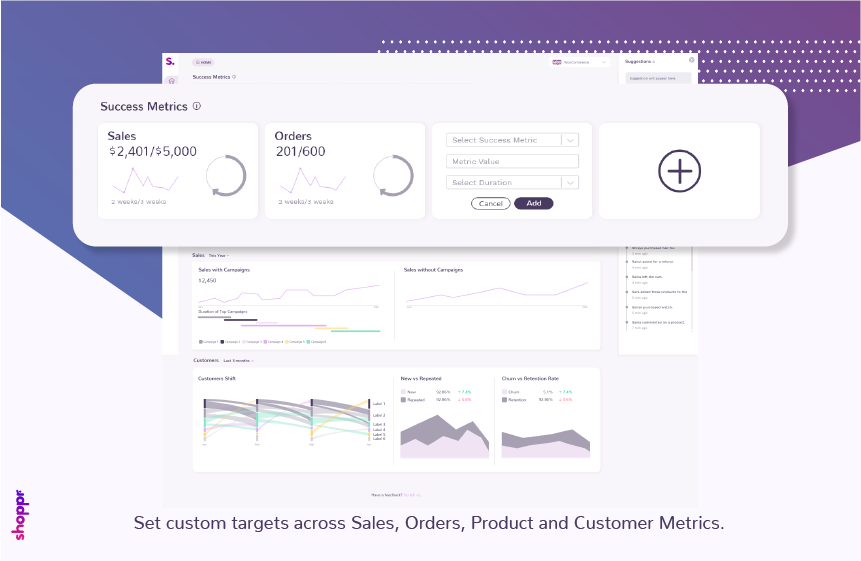The width and height of the screenshot is (861, 561).
Task: Click the 'Label 2' text in Customers Shift
Action: pyautogui.click(x=379, y=415)
